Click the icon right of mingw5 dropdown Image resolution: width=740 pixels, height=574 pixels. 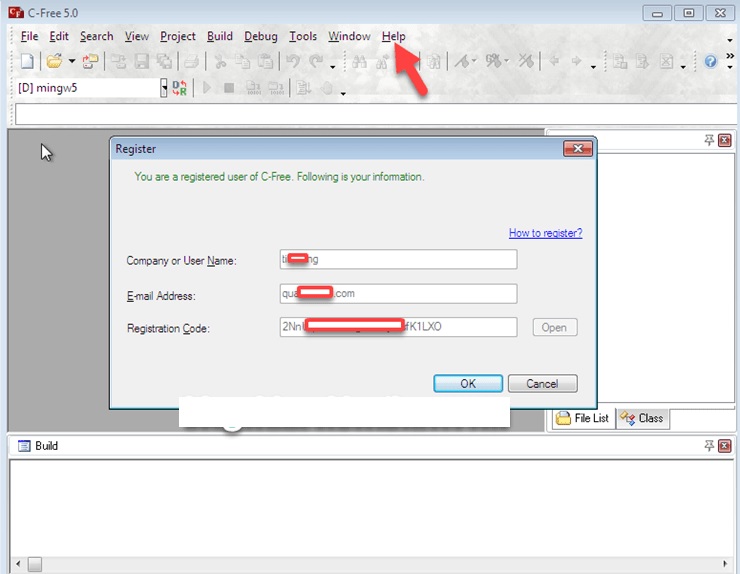click(180, 88)
